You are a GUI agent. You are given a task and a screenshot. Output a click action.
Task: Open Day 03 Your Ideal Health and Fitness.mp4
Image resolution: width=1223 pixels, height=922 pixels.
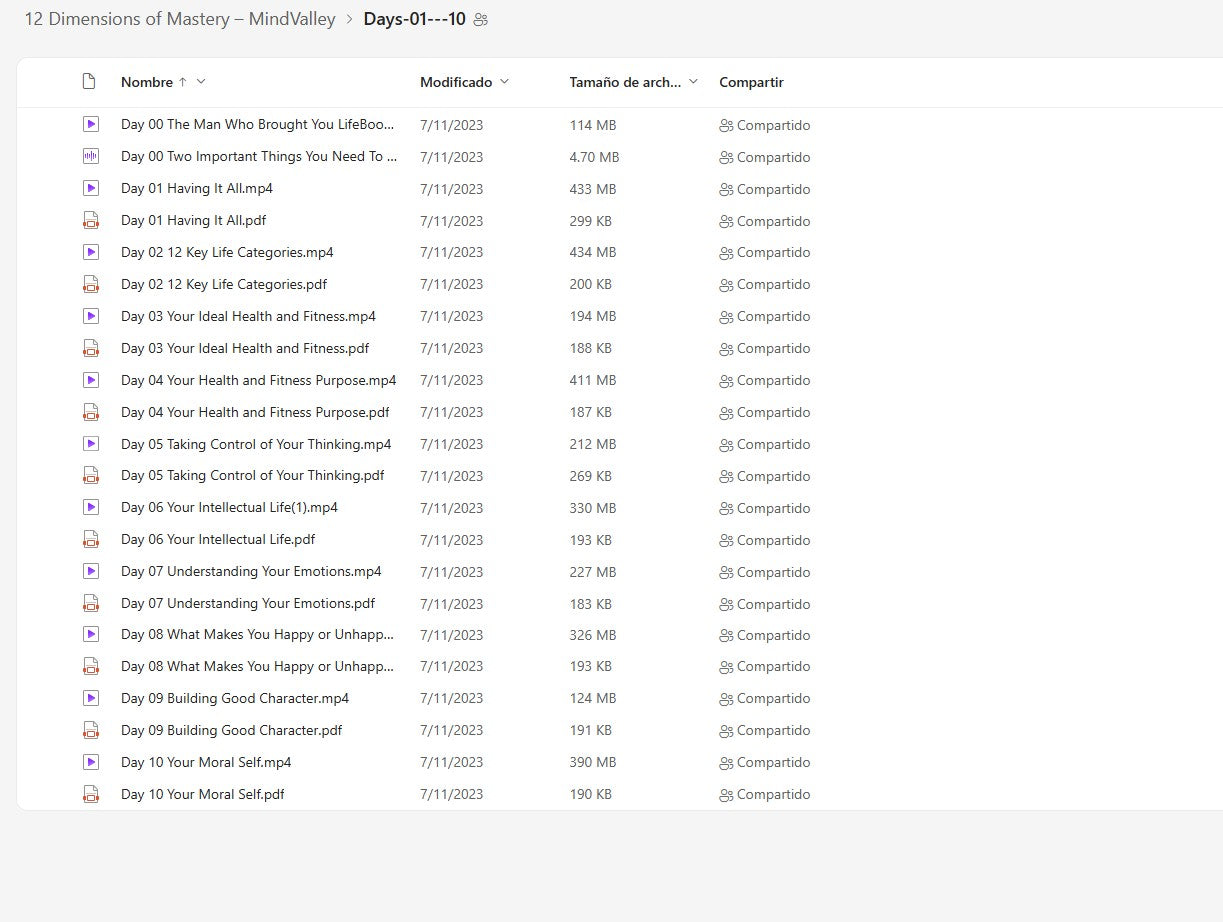(248, 316)
